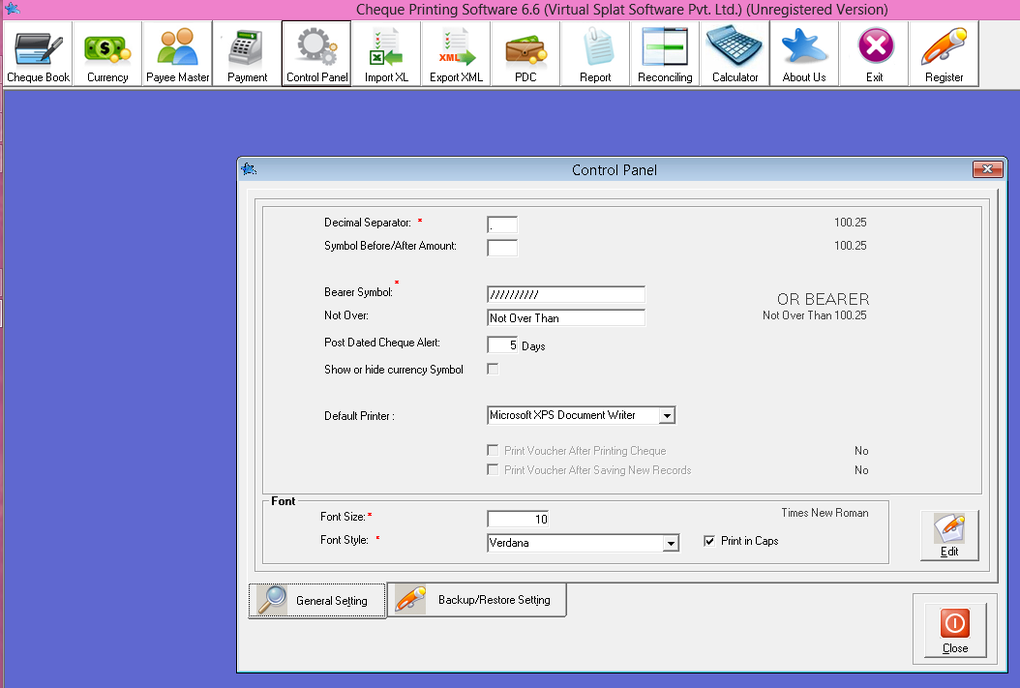
Task: Launch Export XML tool
Action: pos(455,53)
